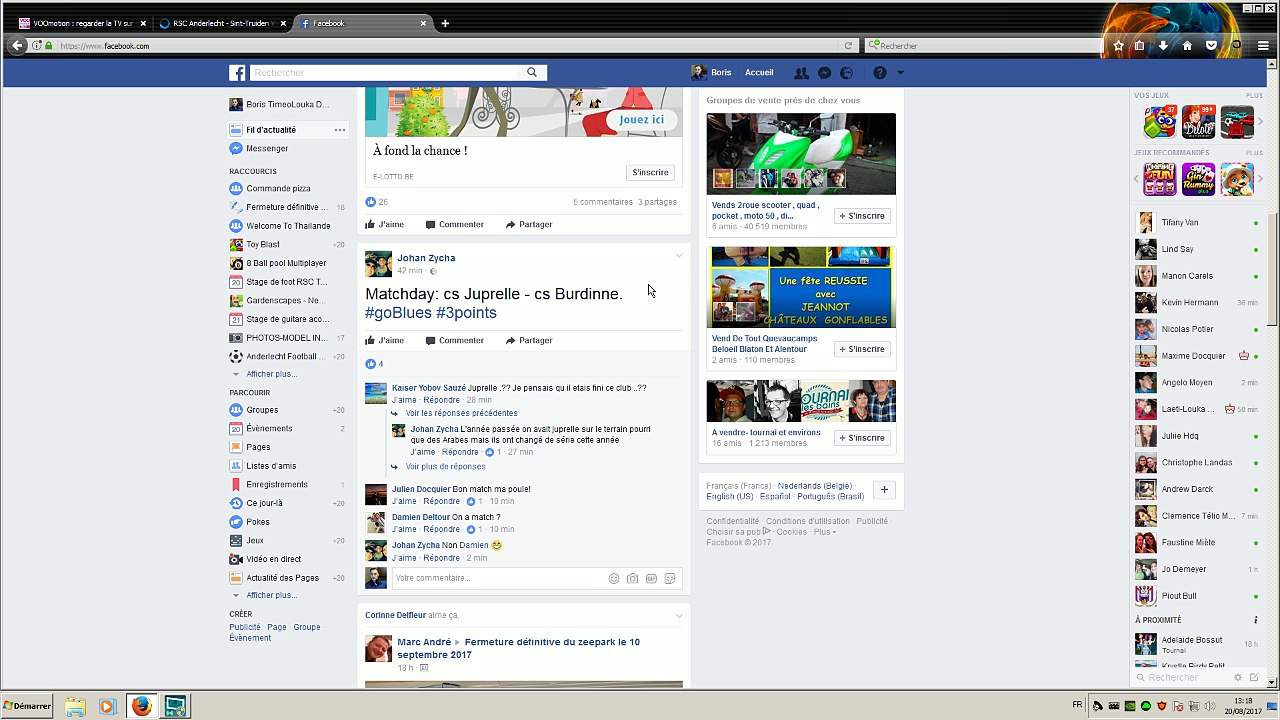Open the emoji picker in comment box
This screenshot has height=720, width=1280.
(x=614, y=578)
